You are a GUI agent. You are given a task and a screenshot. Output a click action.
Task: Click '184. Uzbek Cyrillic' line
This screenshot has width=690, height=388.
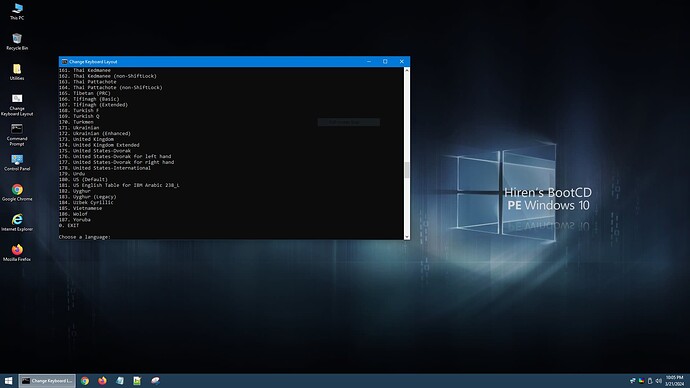(86, 202)
